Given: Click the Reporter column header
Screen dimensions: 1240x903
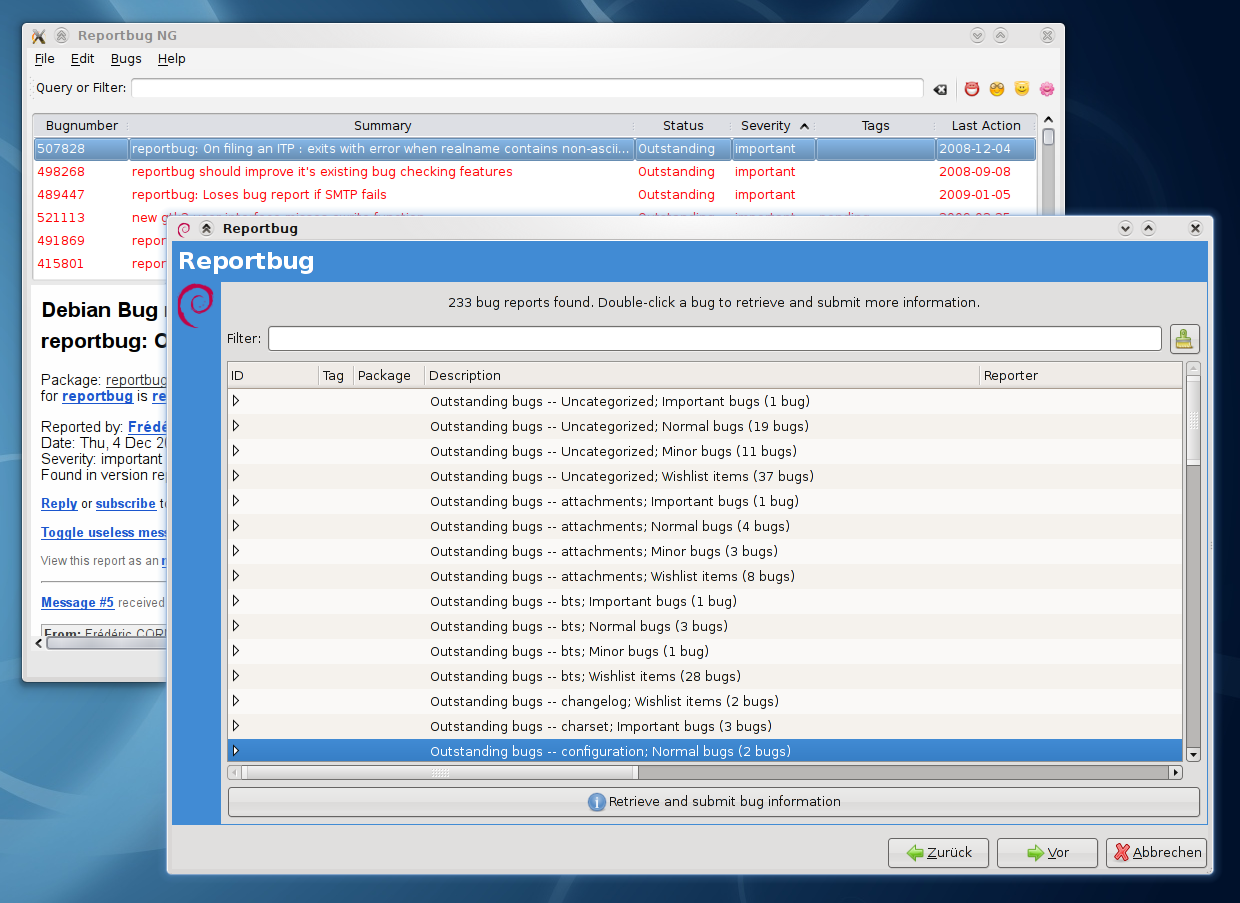Looking at the screenshot, I should [x=1080, y=376].
